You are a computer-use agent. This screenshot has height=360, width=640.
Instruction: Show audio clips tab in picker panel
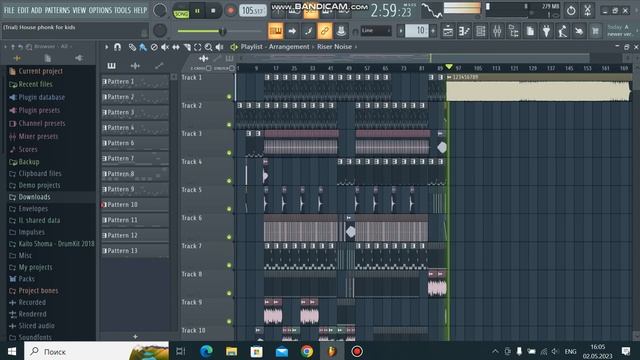(x=135, y=66)
